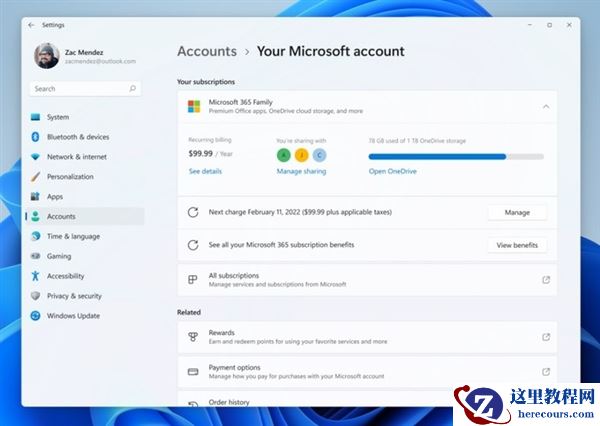
Task: Open Gaming controller icon
Action: click(x=35, y=256)
